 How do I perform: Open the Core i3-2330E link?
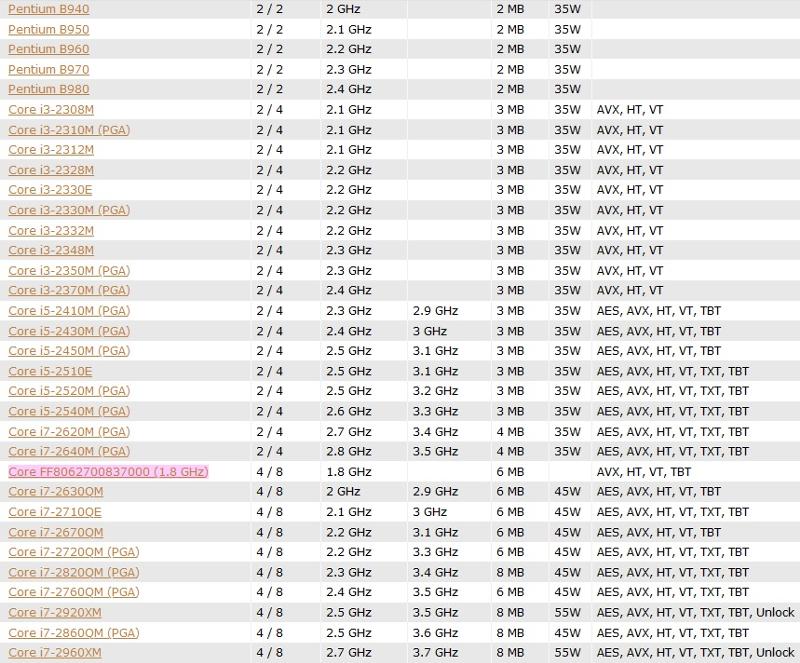50,189
